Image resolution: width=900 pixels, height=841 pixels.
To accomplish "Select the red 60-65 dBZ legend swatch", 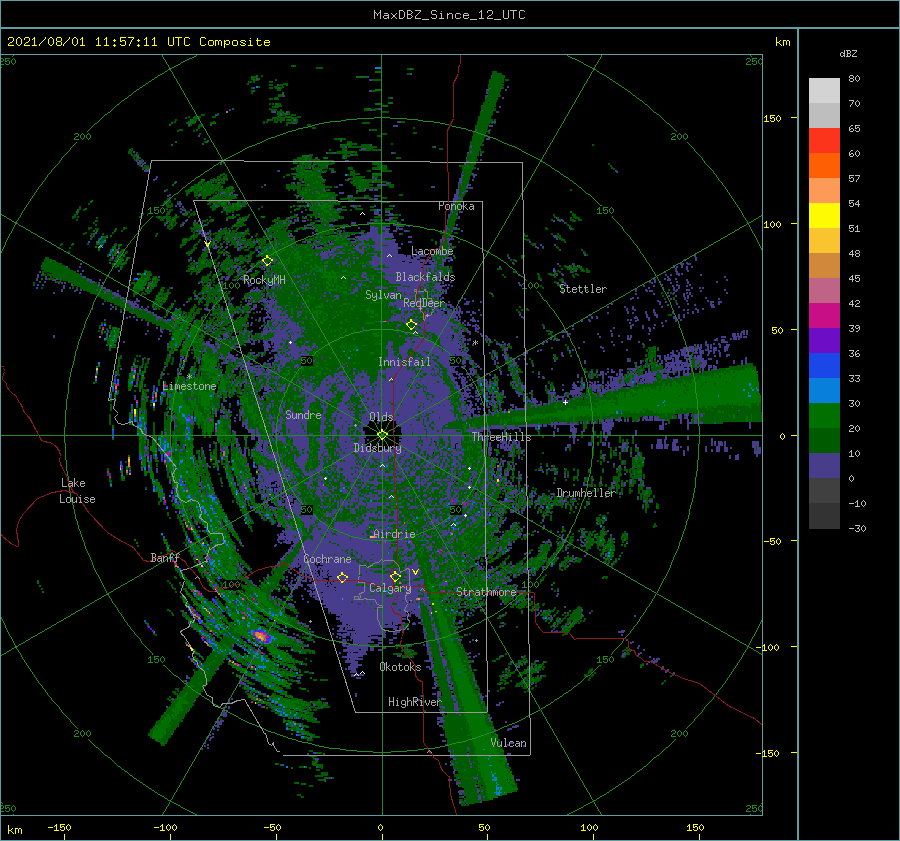I will [824, 141].
